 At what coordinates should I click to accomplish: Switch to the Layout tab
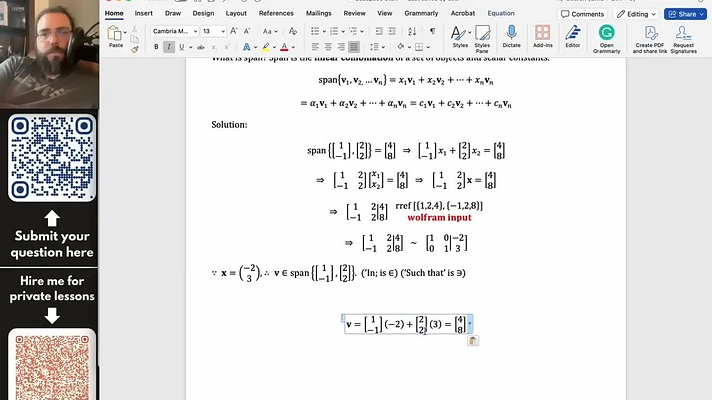click(x=236, y=13)
